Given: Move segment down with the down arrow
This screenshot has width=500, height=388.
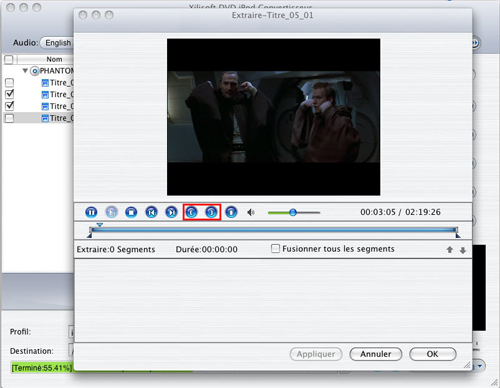Looking at the screenshot, I should click(x=463, y=250).
